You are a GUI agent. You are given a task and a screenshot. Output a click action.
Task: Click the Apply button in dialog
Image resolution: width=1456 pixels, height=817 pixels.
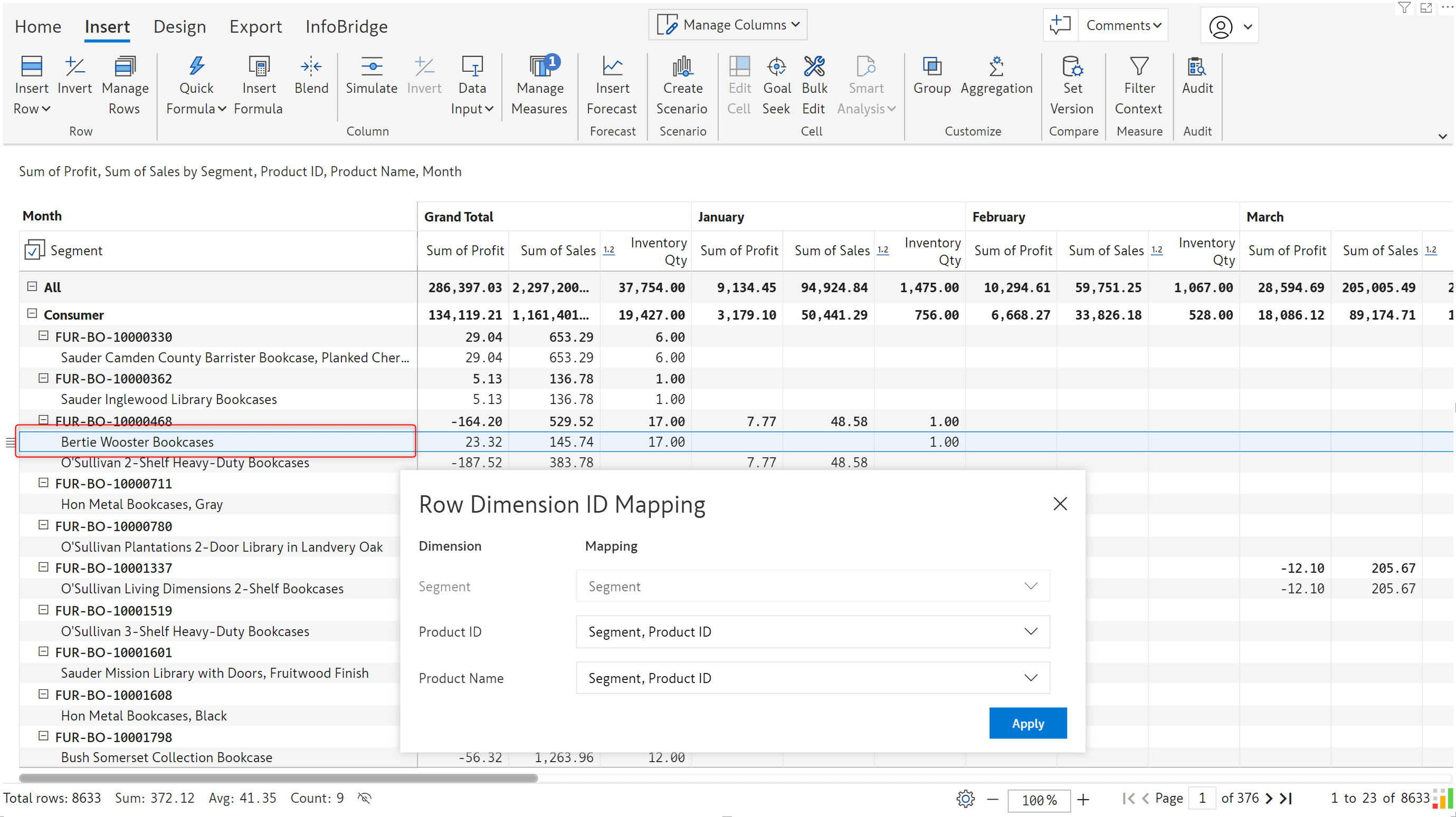pos(1027,723)
